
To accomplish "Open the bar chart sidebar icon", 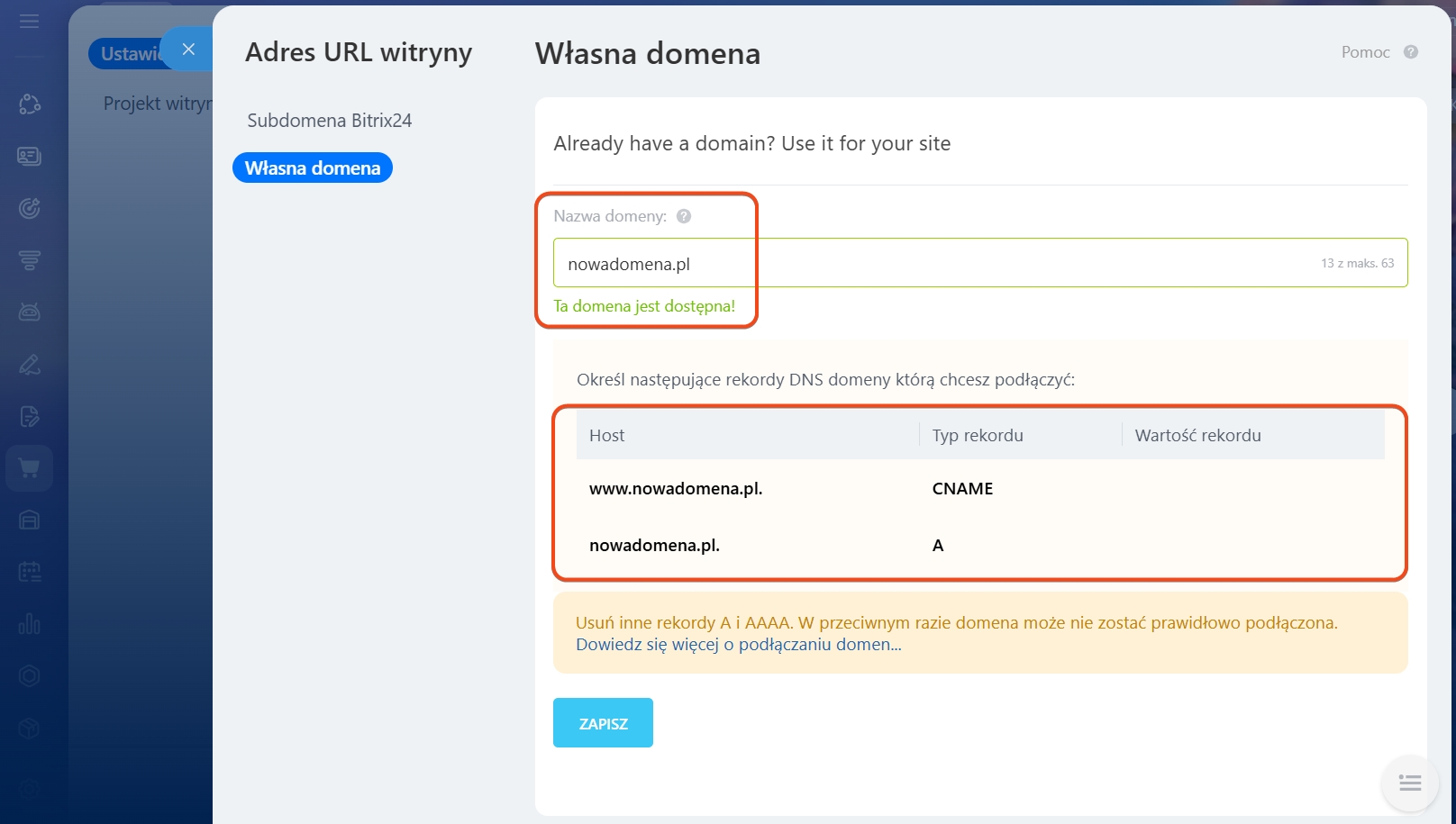I will tap(30, 624).
